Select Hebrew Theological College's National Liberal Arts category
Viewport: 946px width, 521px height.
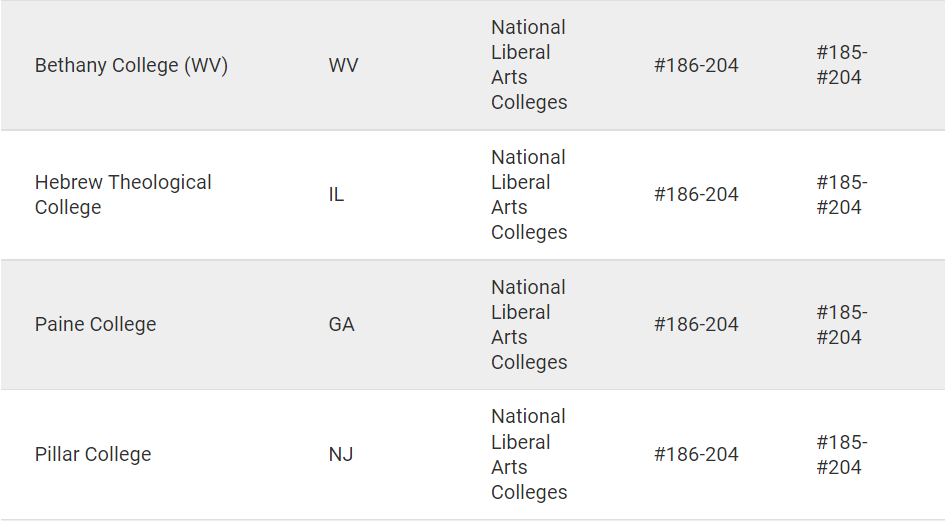coord(529,195)
